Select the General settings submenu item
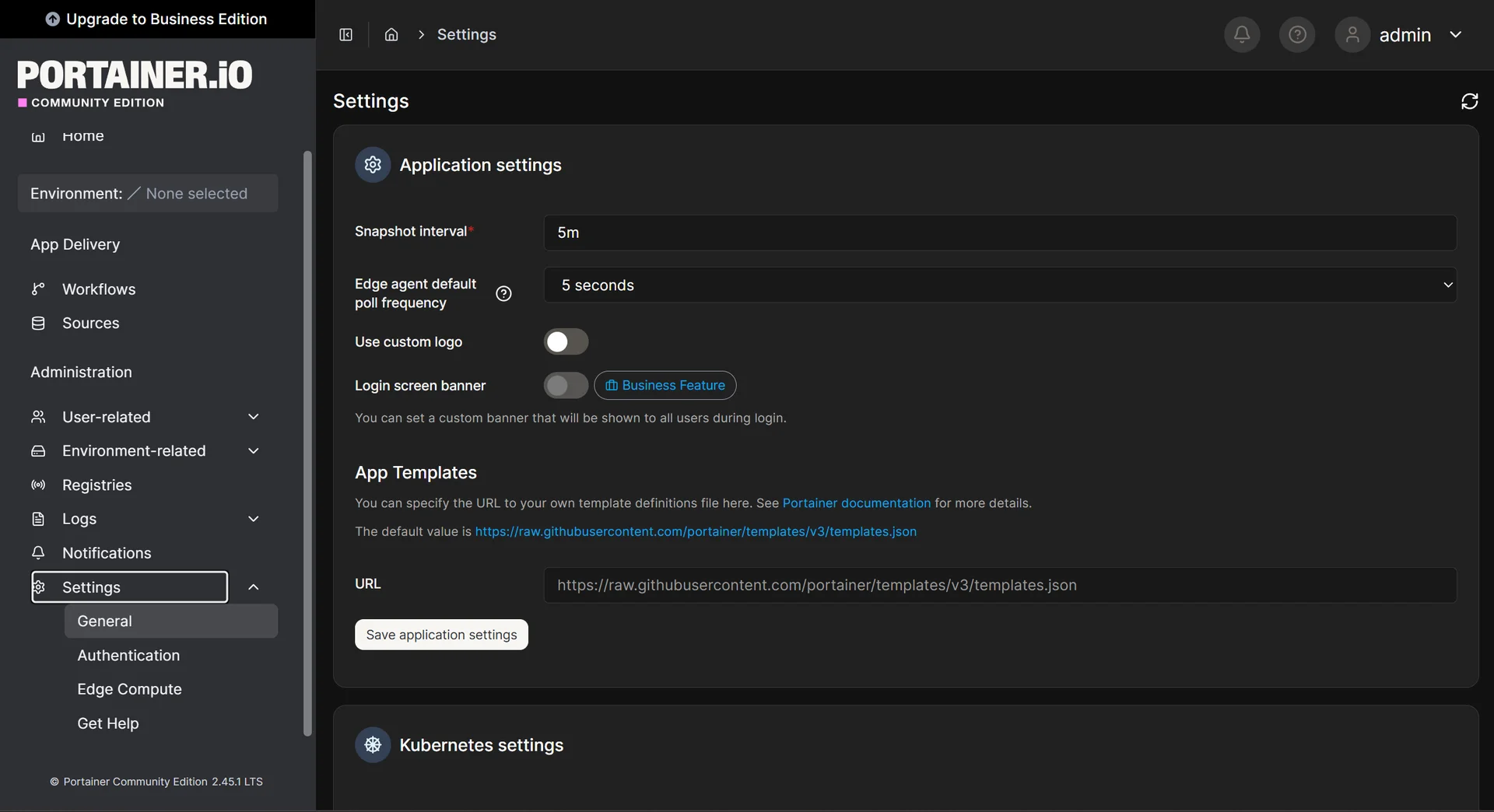1494x812 pixels. point(170,621)
